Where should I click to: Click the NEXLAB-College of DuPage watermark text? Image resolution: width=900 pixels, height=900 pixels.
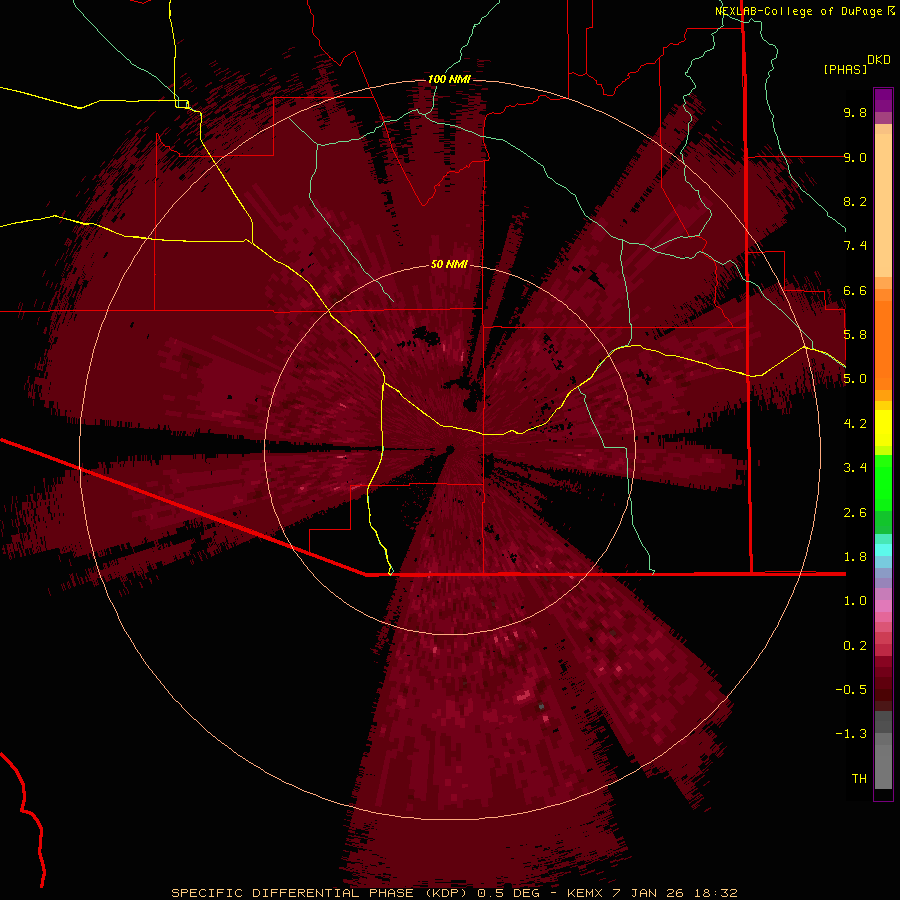805,11
